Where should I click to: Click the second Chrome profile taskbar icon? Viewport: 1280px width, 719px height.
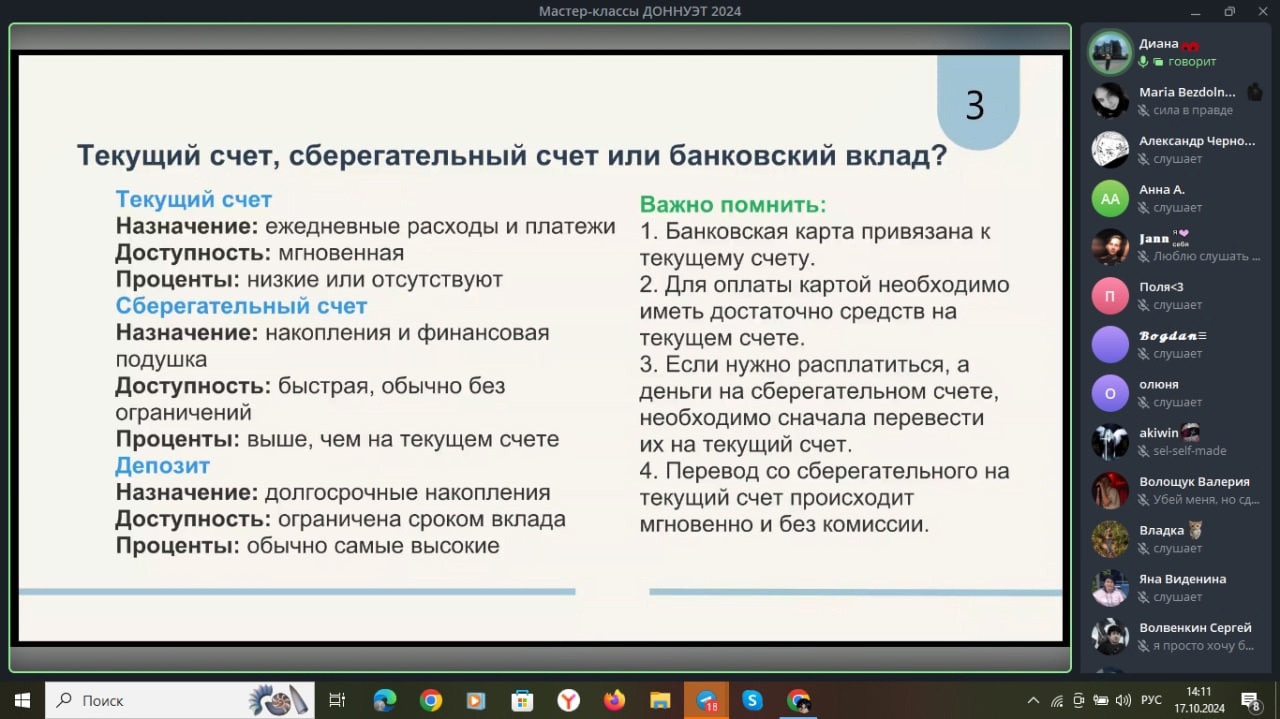click(798, 701)
